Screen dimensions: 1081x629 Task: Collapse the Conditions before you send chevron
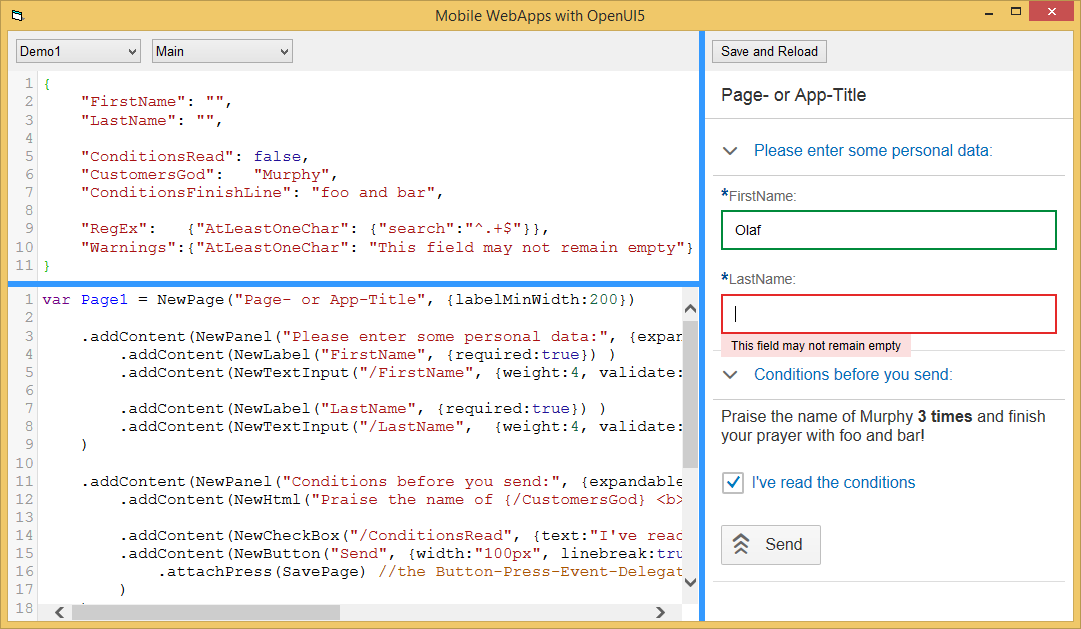tap(731, 375)
